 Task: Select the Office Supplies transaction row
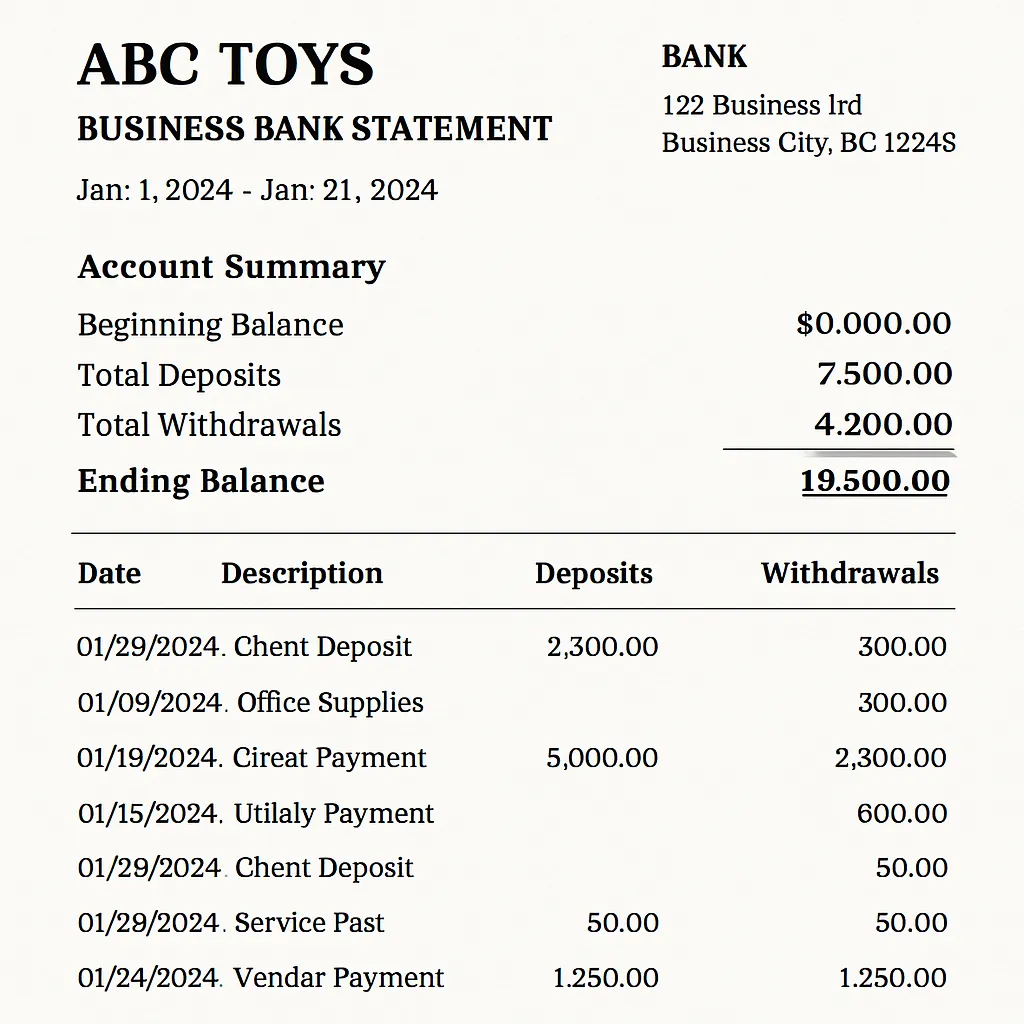512,702
